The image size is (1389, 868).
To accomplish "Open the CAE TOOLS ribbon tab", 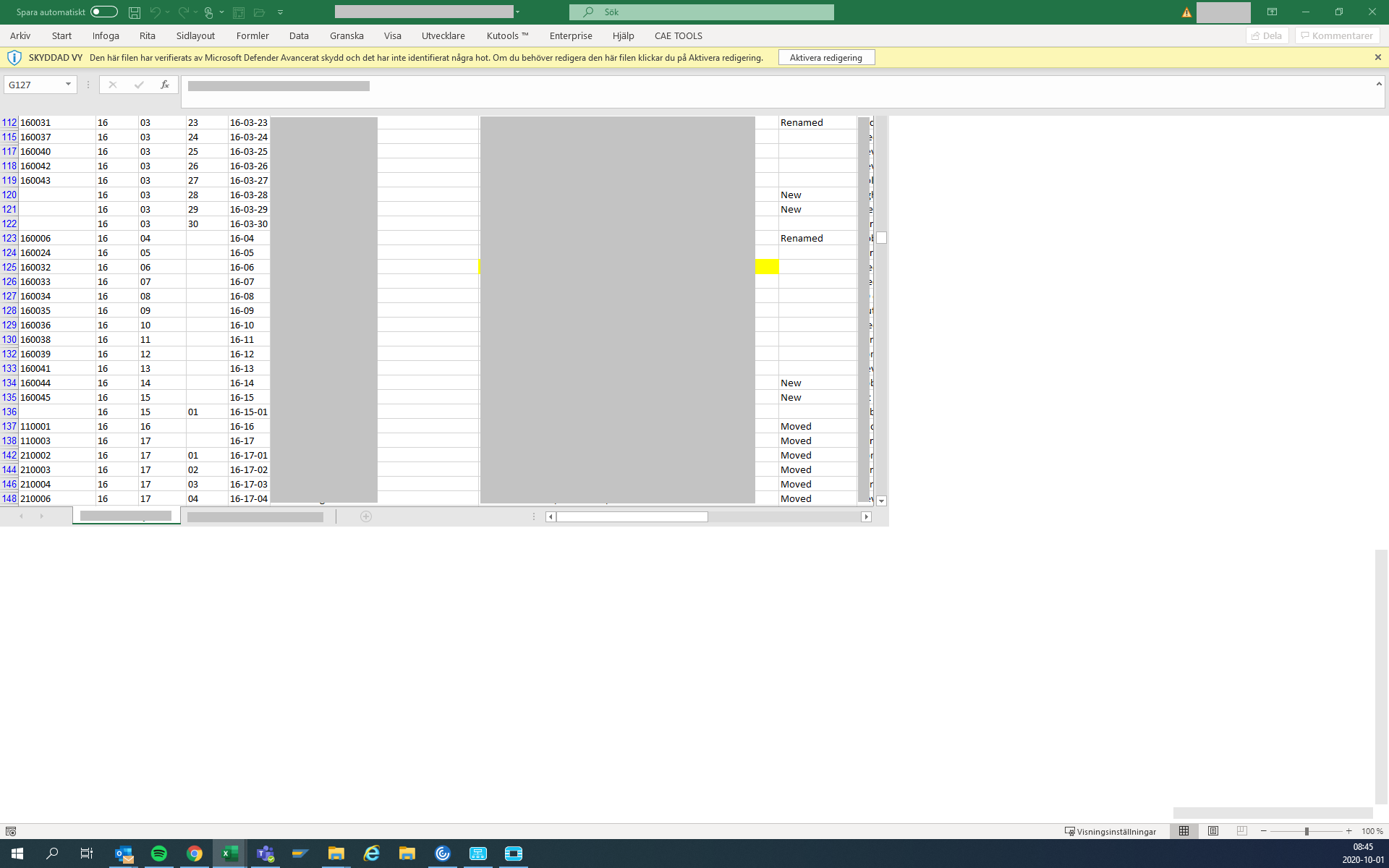I will (x=678, y=35).
